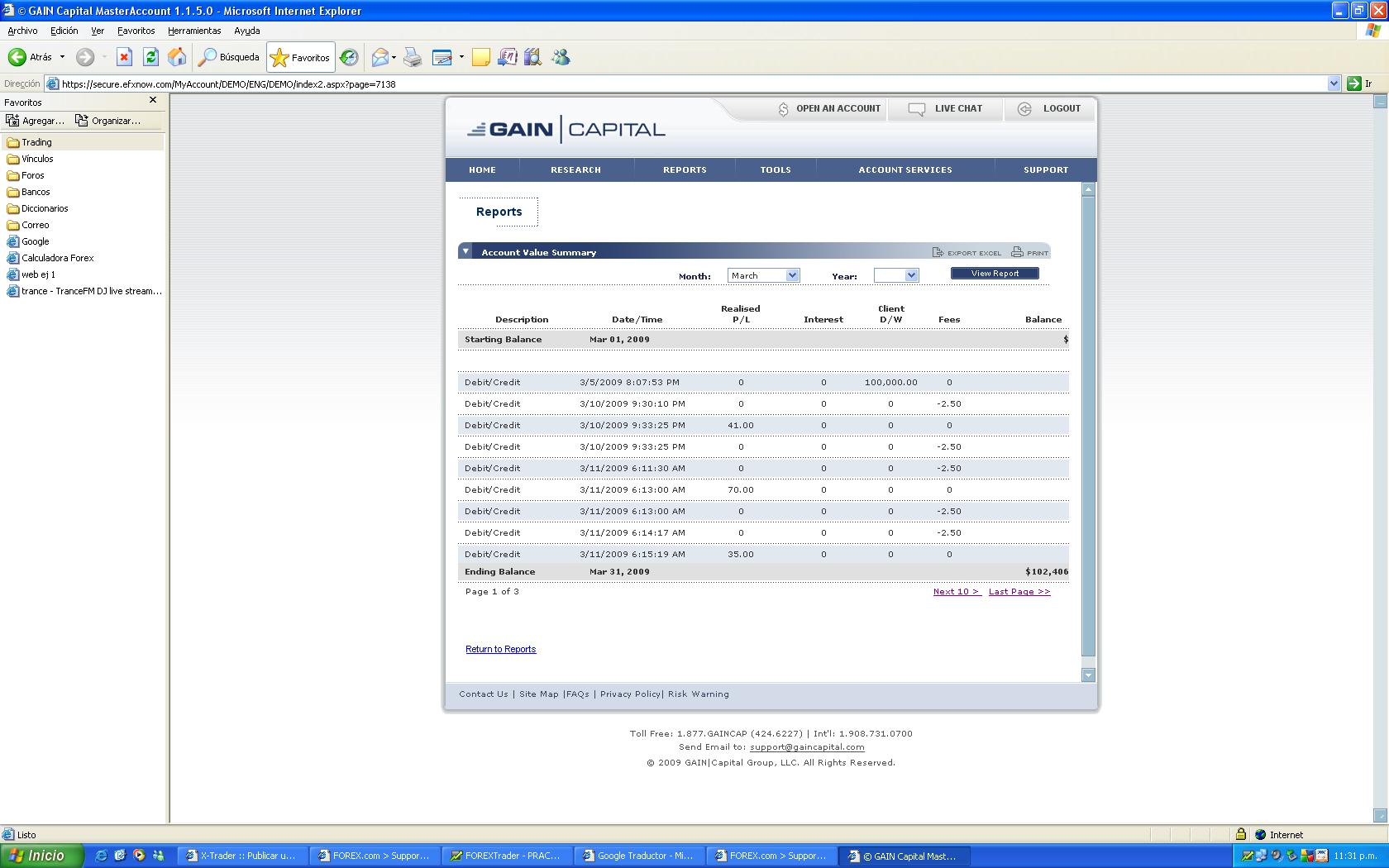1389x868 pixels.
Task: Click the View Report button
Action: coord(995,274)
